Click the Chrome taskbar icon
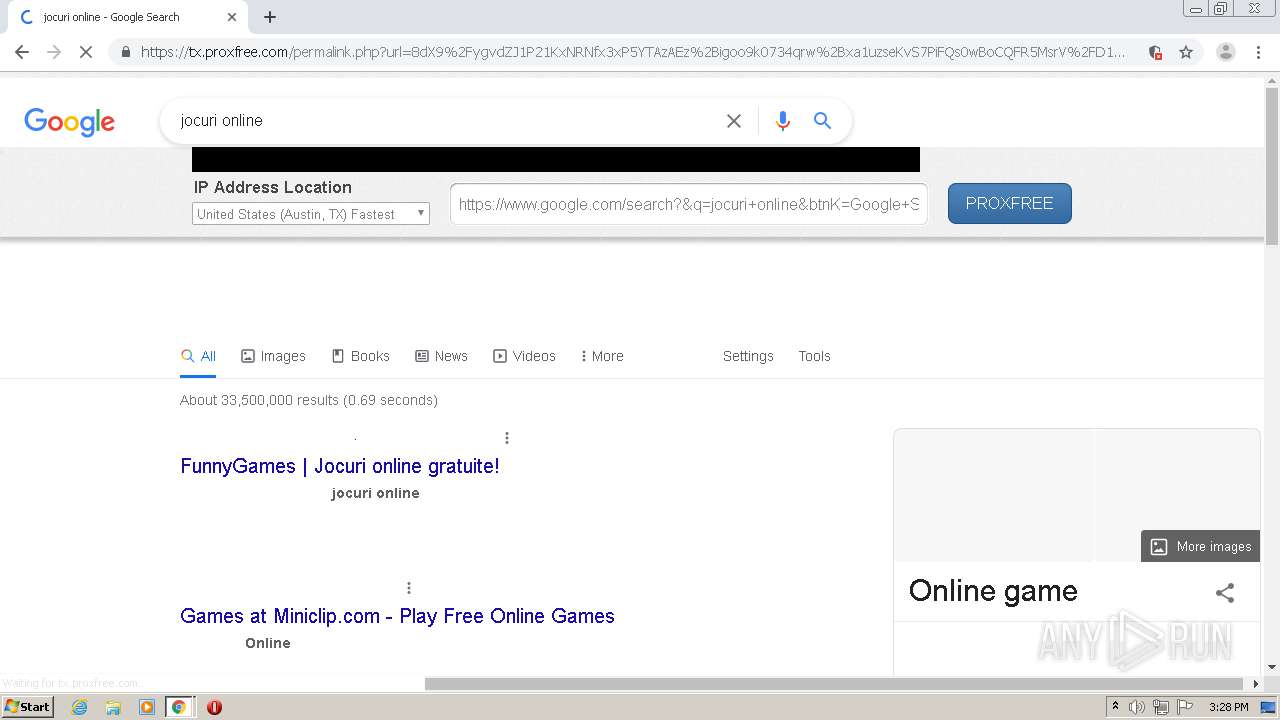This screenshot has height=720, width=1280. point(179,707)
